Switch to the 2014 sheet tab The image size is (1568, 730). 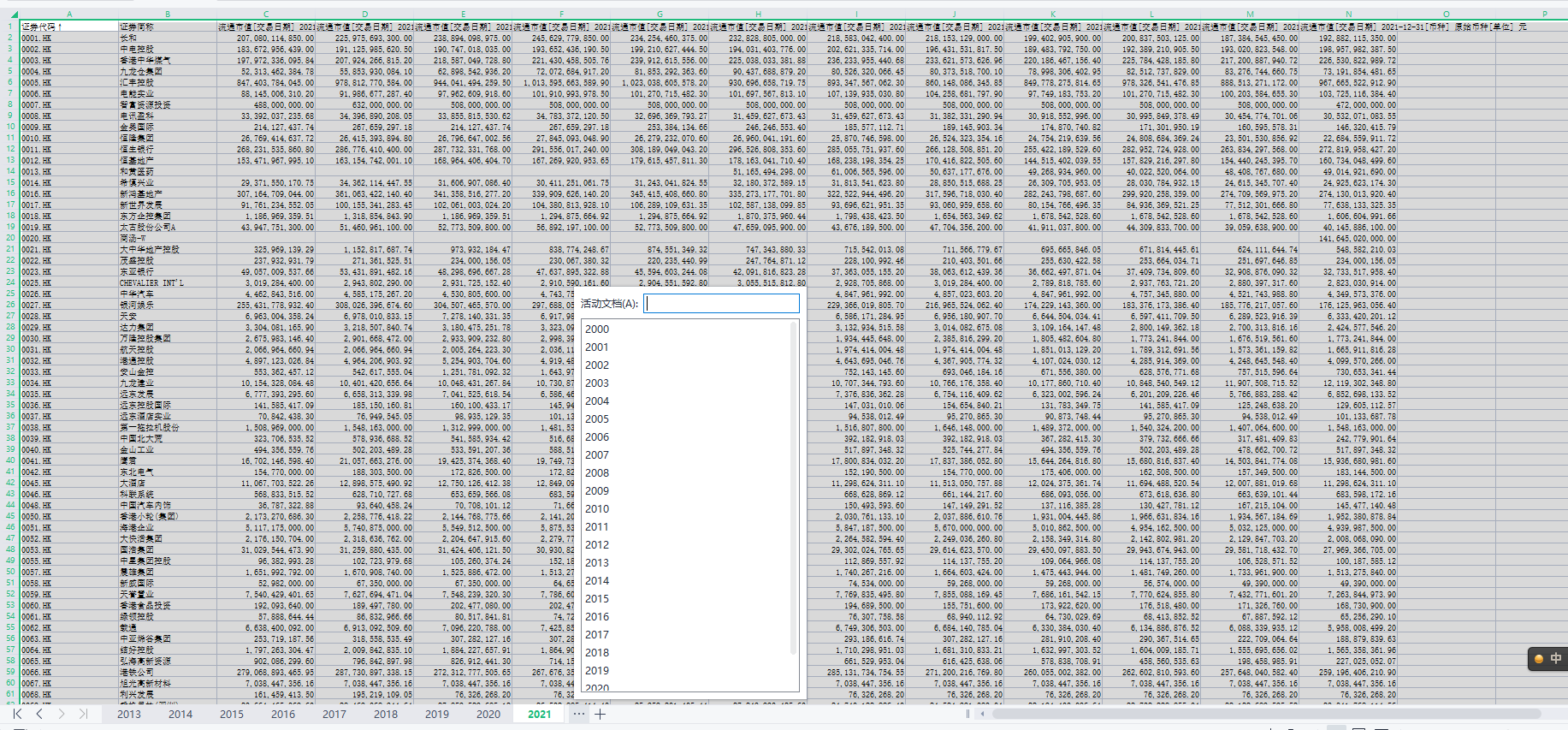point(180,714)
